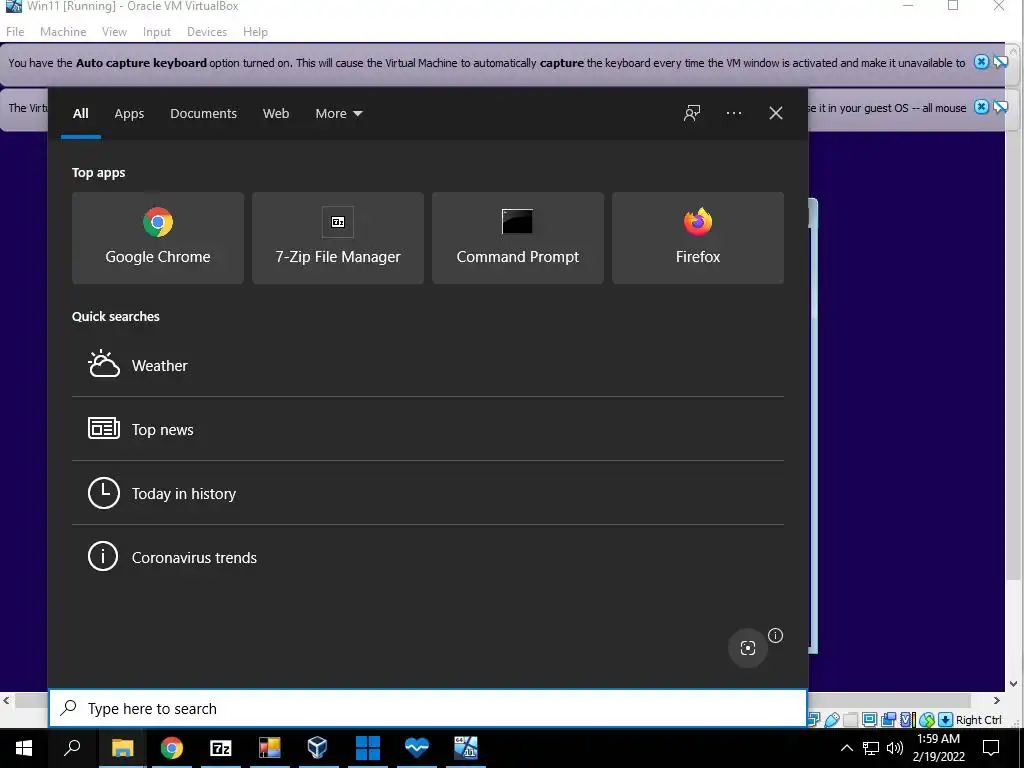Click VirtualBox keyboard capture arrow icon

(945, 720)
